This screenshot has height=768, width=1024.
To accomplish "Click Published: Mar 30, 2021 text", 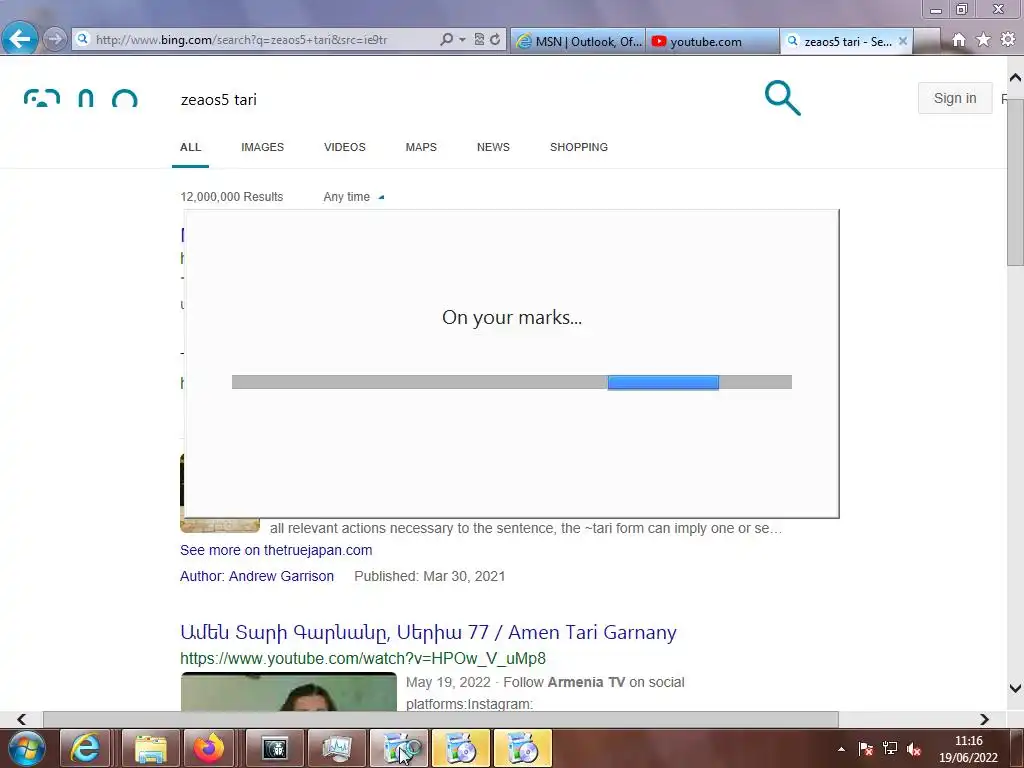I will click(x=430, y=576).
